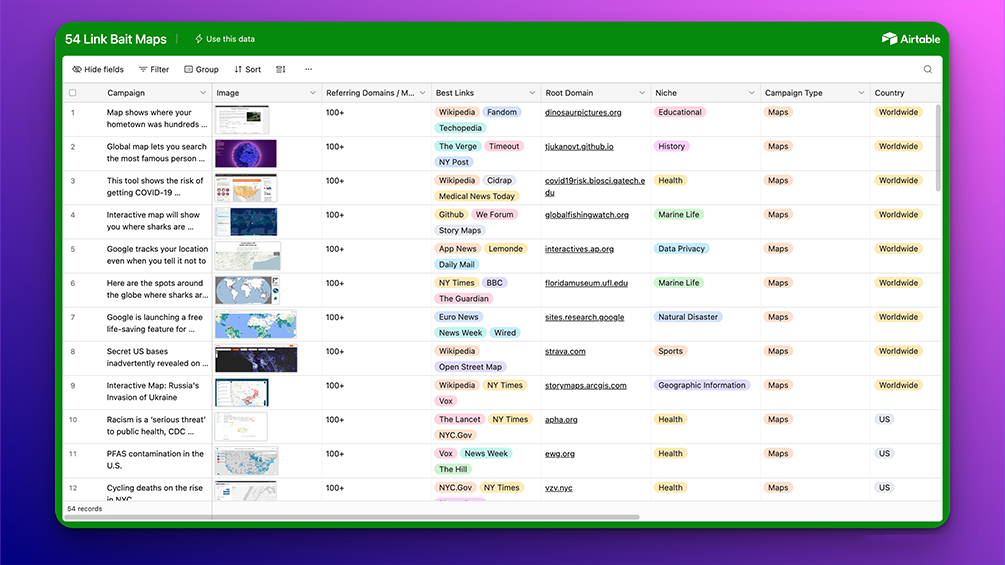The image size is (1005, 565).
Task: Select campaign 'Interactive Map: Russia's Invasion of Ukraine'
Action: pos(153,391)
